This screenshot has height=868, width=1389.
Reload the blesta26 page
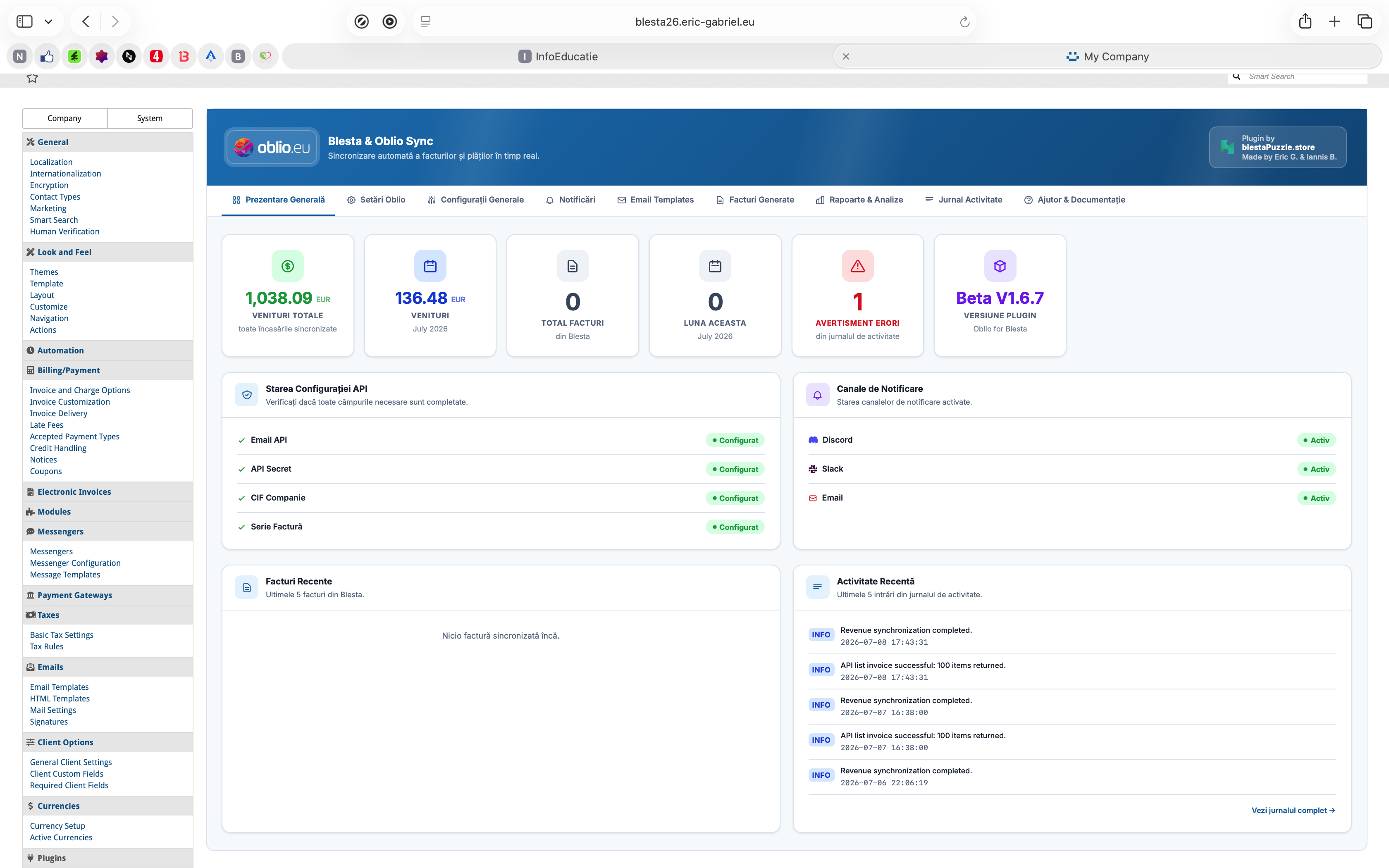(x=964, y=22)
